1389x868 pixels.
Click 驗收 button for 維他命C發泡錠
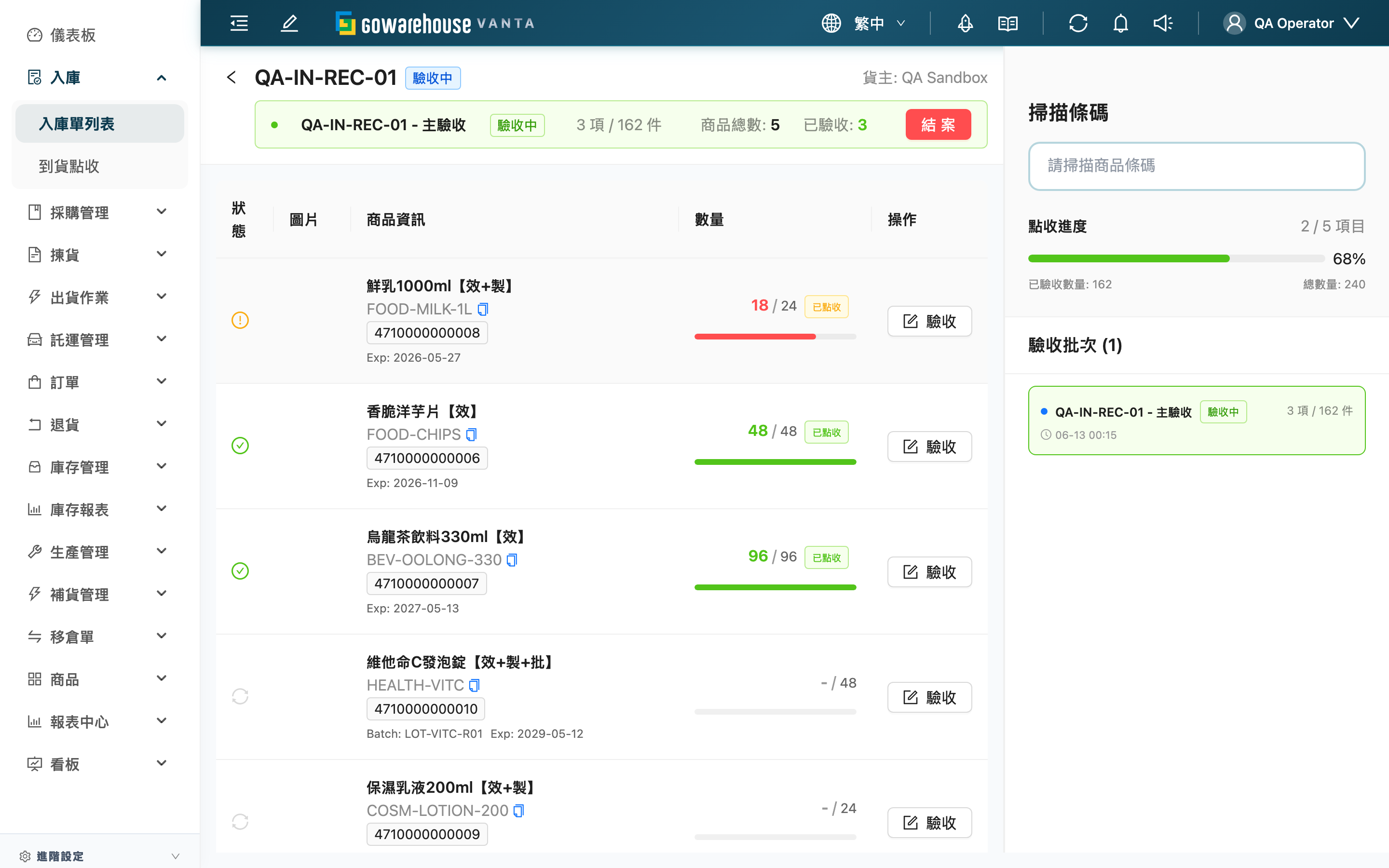click(x=929, y=697)
